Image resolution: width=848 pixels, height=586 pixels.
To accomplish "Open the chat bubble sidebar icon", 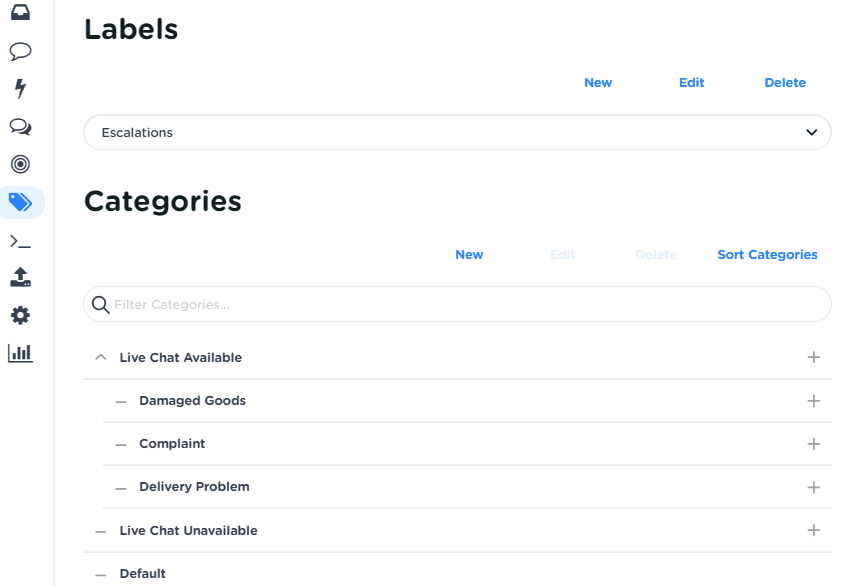I will [x=20, y=51].
